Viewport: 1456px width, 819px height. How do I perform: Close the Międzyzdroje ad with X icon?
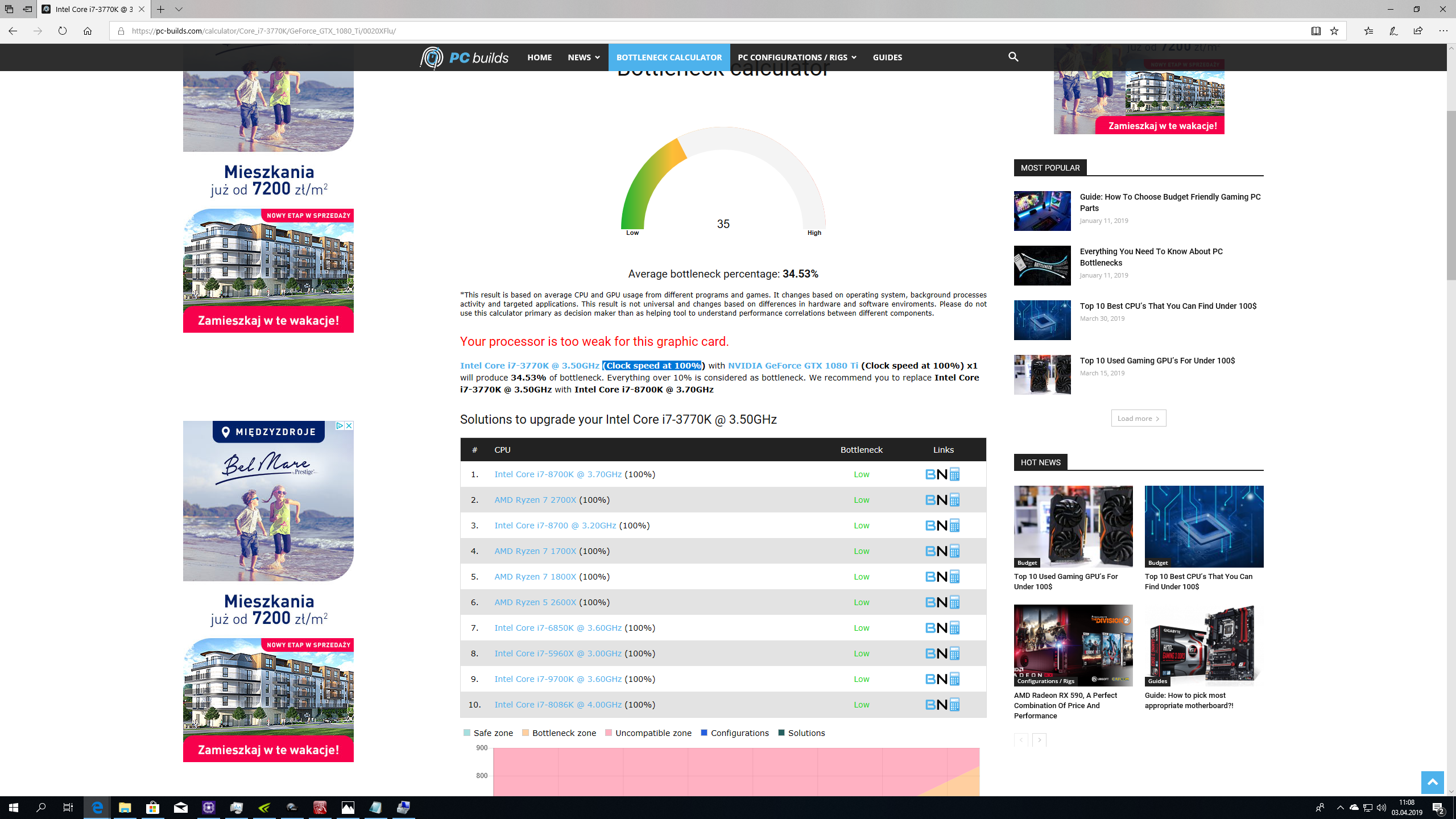[x=349, y=425]
